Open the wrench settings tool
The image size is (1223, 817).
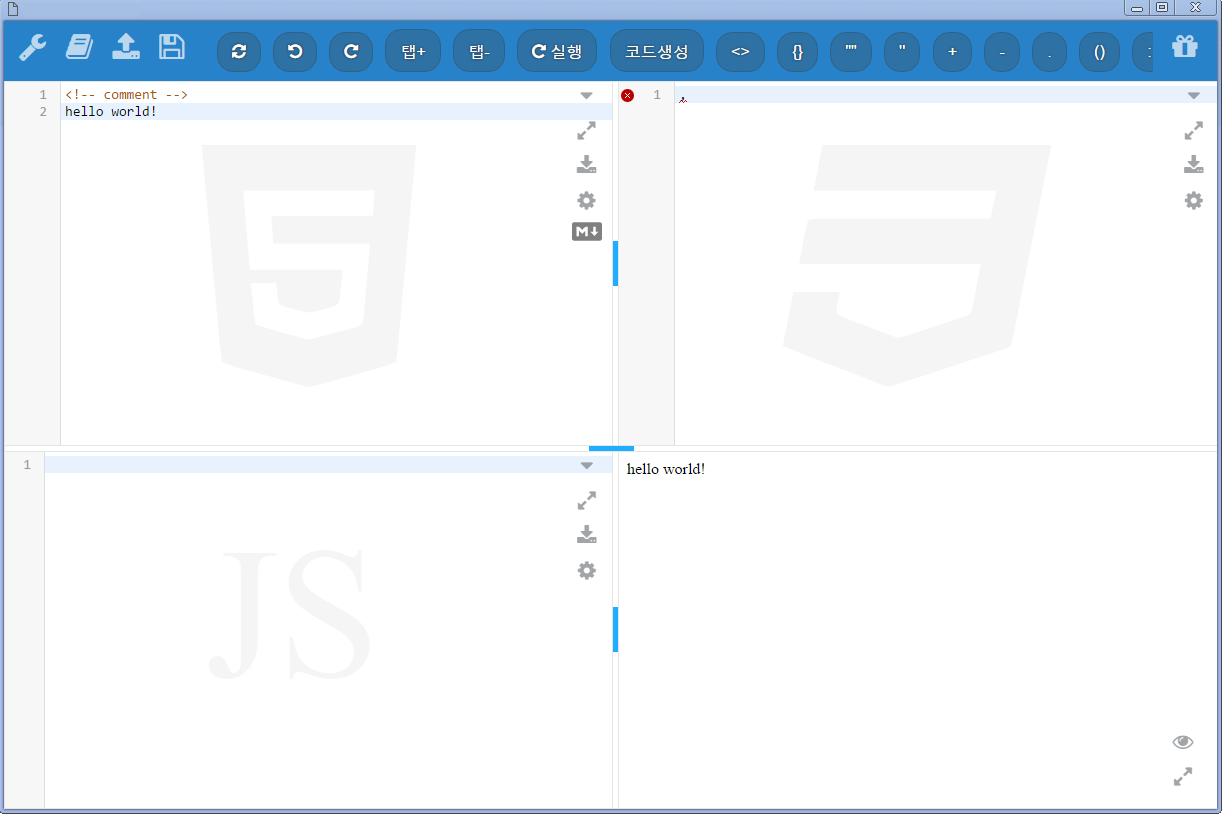pos(33,47)
